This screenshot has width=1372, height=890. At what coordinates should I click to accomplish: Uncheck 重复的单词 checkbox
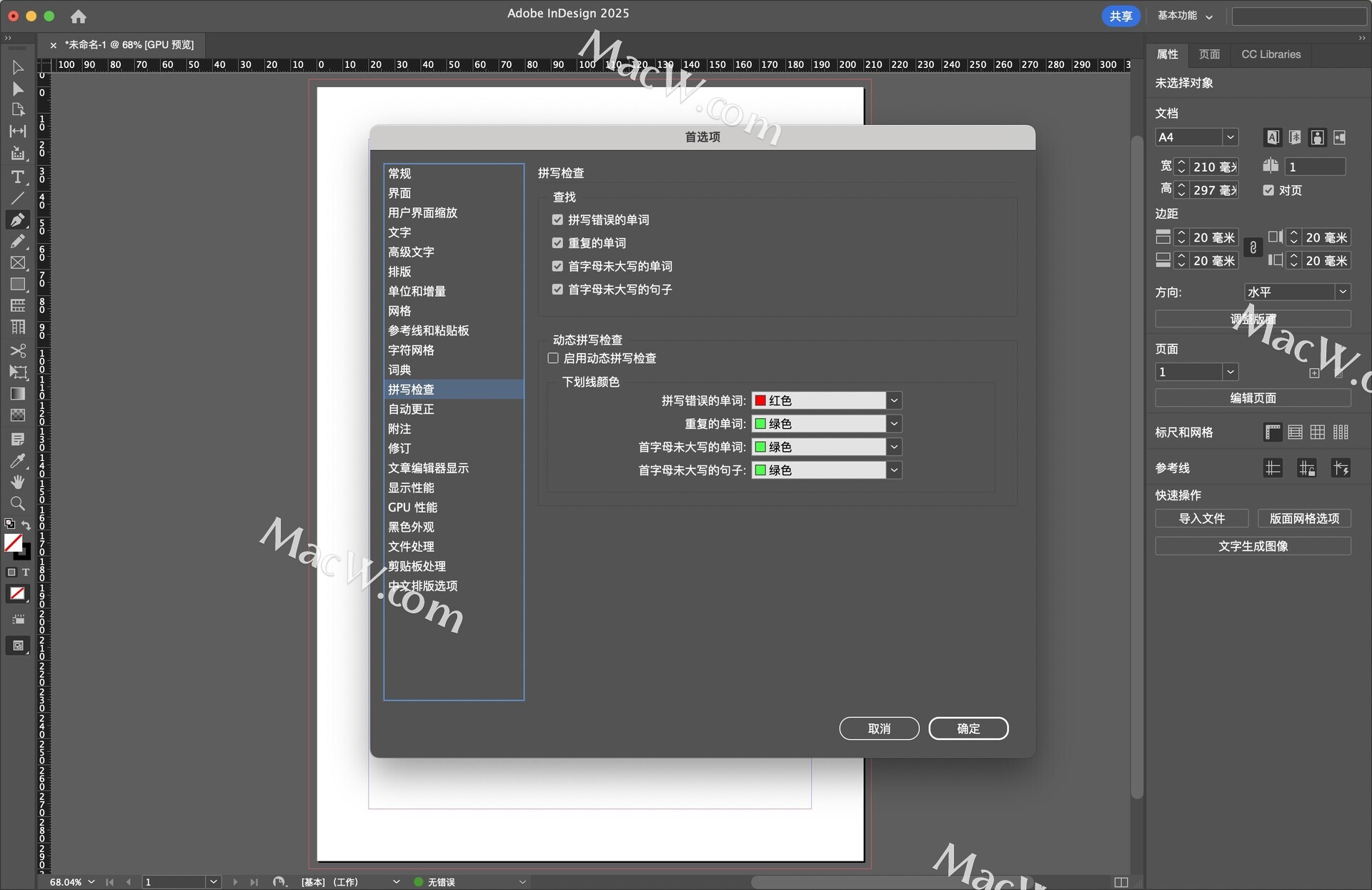pos(557,243)
